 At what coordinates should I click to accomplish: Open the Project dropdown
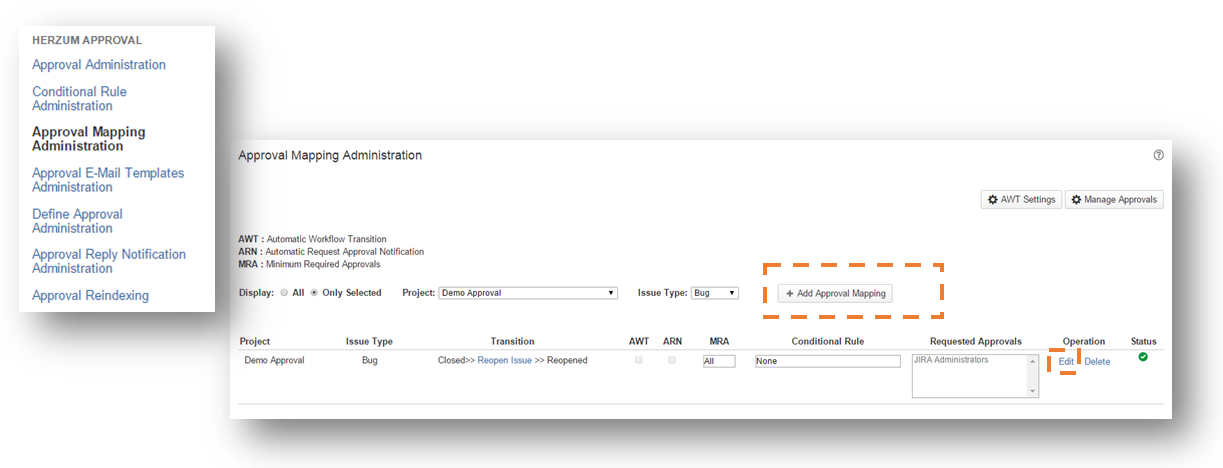(x=528, y=293)
